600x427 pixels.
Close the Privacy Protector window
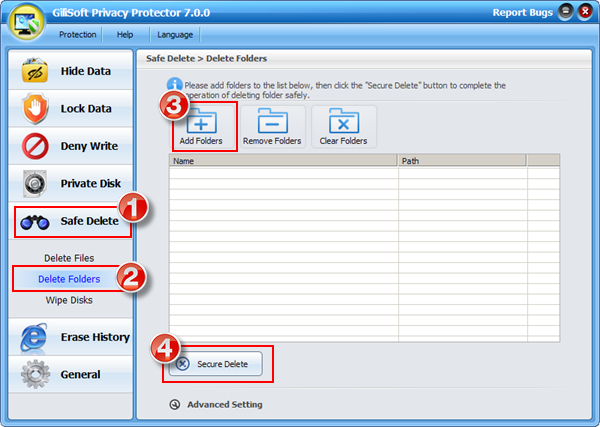(585, 12)
